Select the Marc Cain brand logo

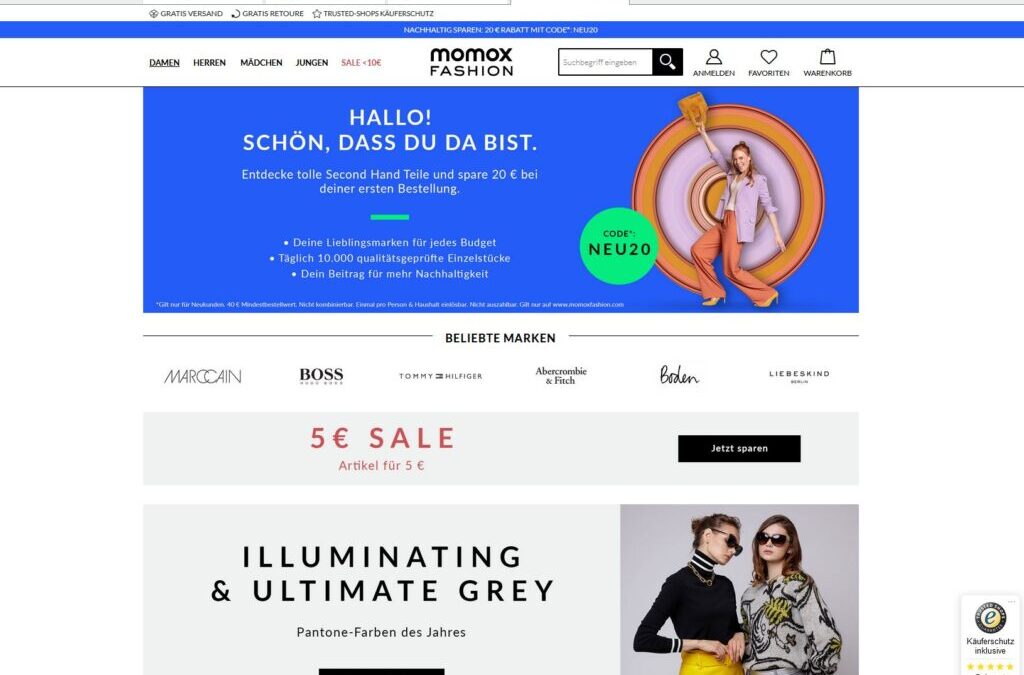click(202, 376)
